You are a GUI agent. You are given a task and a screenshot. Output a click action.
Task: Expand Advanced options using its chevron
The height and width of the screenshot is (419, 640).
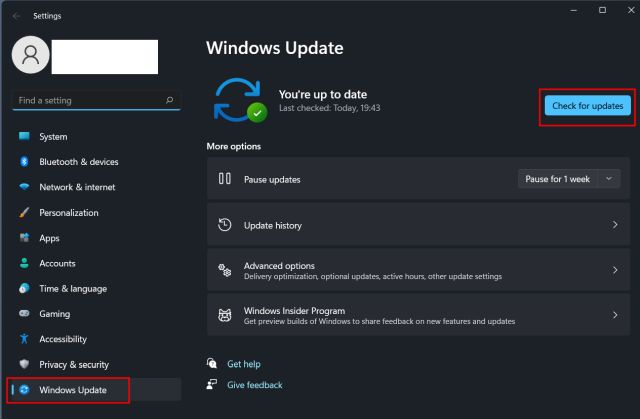pyautogui.click(x=614, y=270)
